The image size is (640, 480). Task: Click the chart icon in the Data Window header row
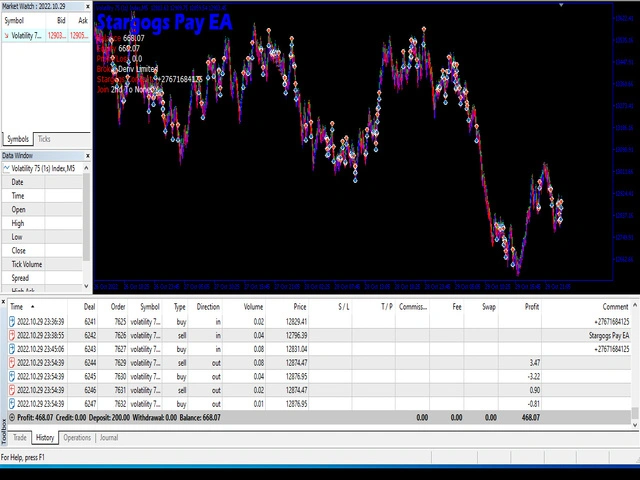pyautogui.click(x=6, y=168)
